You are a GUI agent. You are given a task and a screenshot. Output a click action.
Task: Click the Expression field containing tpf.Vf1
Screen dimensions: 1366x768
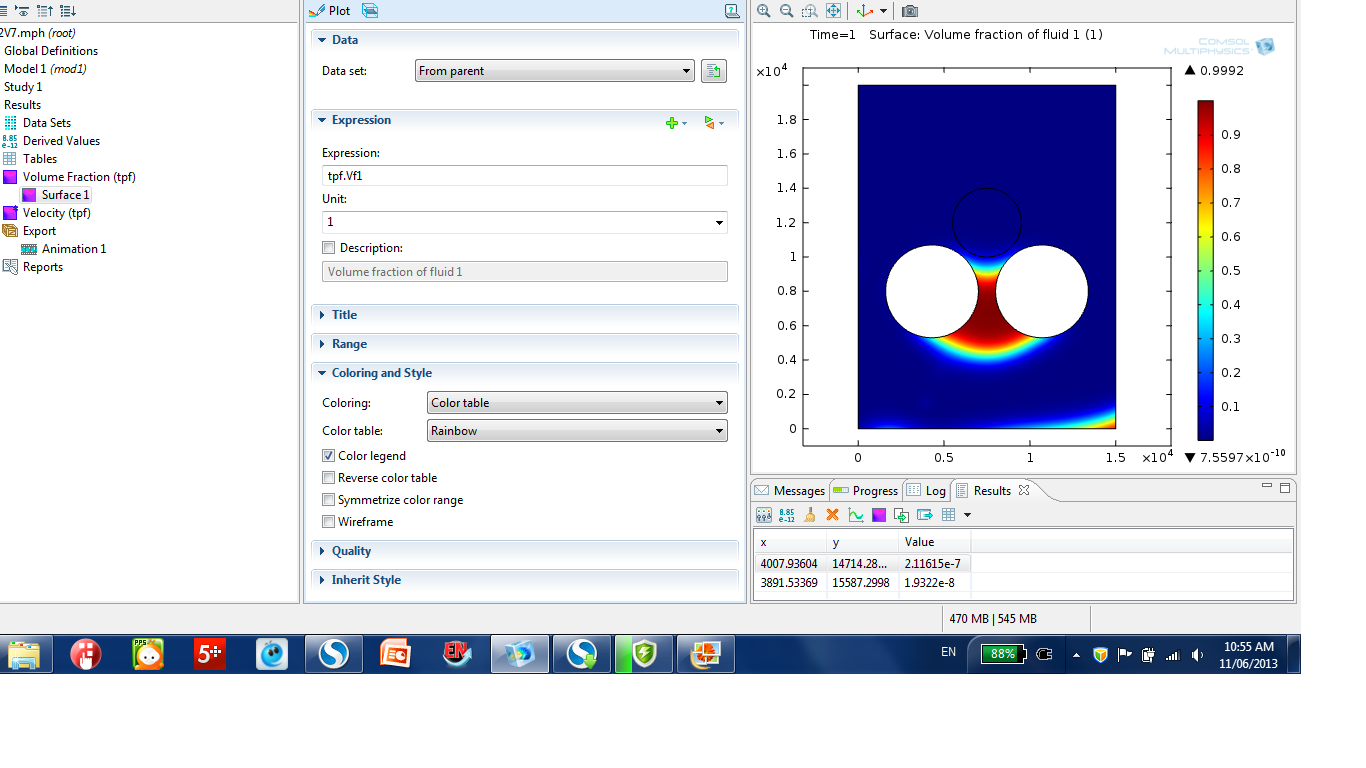coord(524,176)
